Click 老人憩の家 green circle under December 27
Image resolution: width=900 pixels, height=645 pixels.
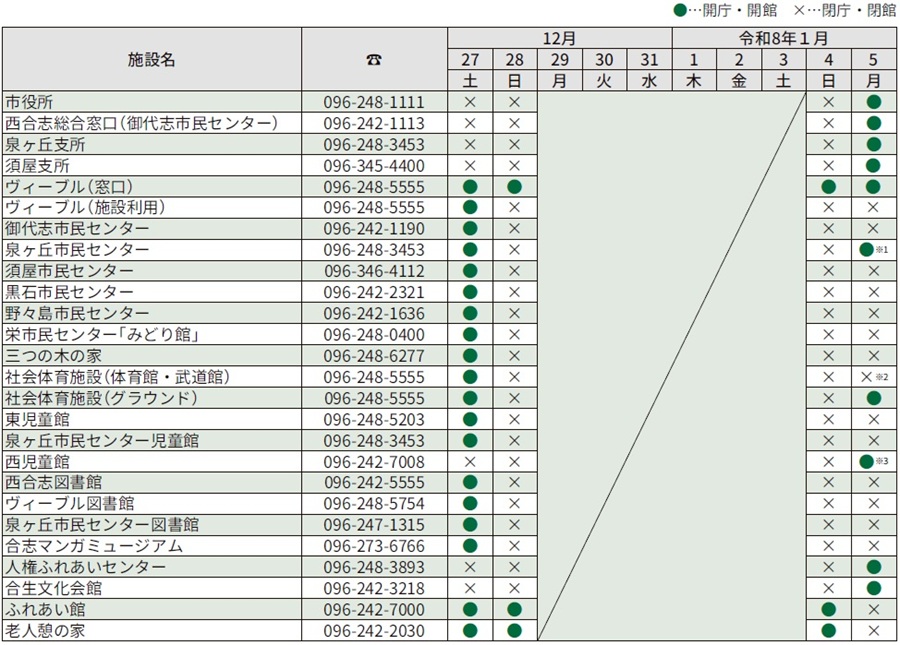pyautogui.click(x=470, y=631)
